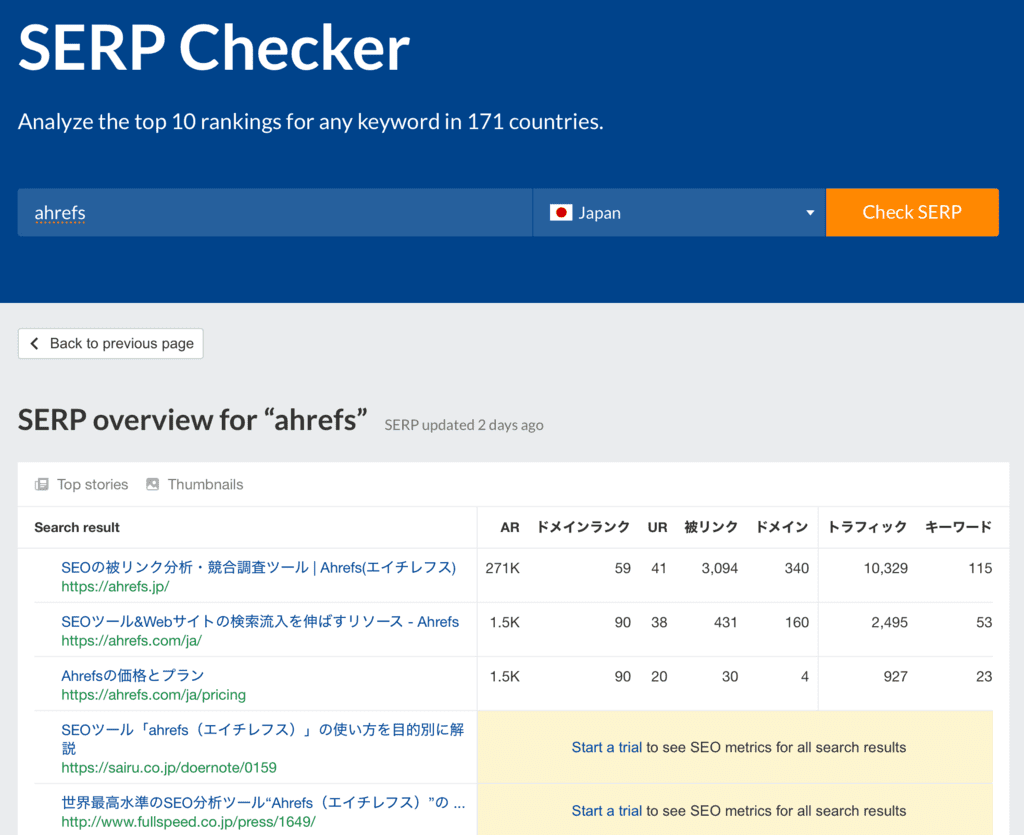
Task: Click the dropdown arrow beside Japan
Action: tap(809, 212)
